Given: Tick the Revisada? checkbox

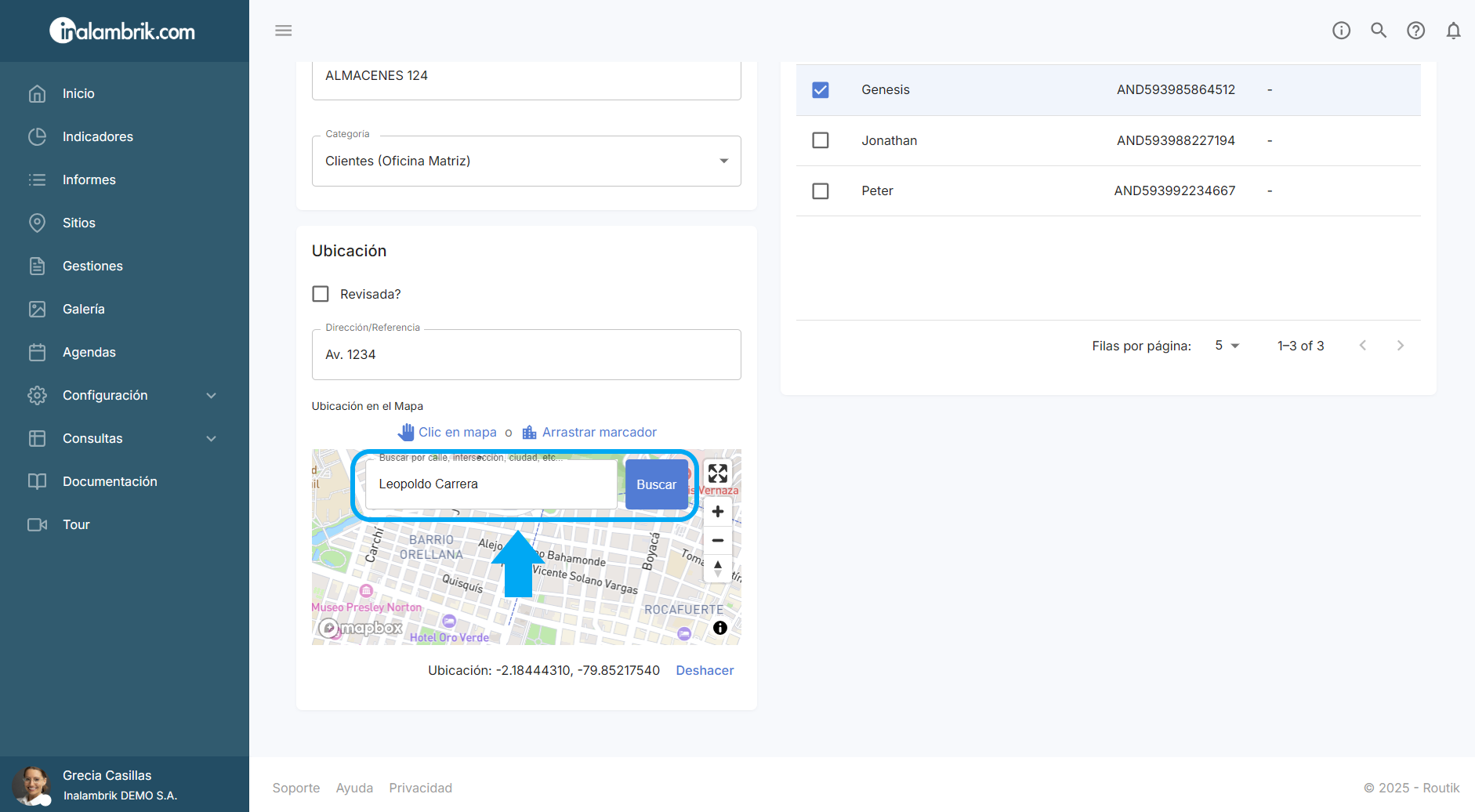Looking at the screenshot, I should click(x=321, y=294).
